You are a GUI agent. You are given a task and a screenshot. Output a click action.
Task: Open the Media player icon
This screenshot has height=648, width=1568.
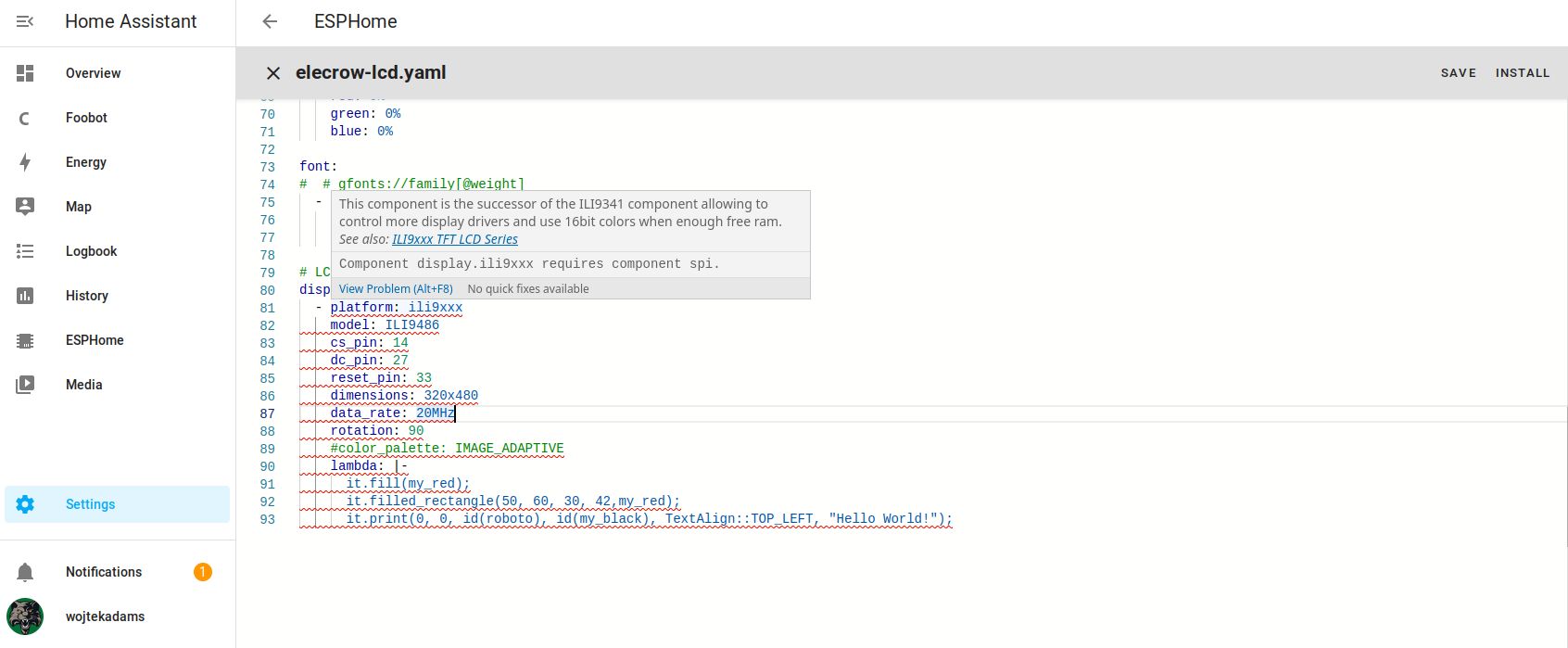25,385
